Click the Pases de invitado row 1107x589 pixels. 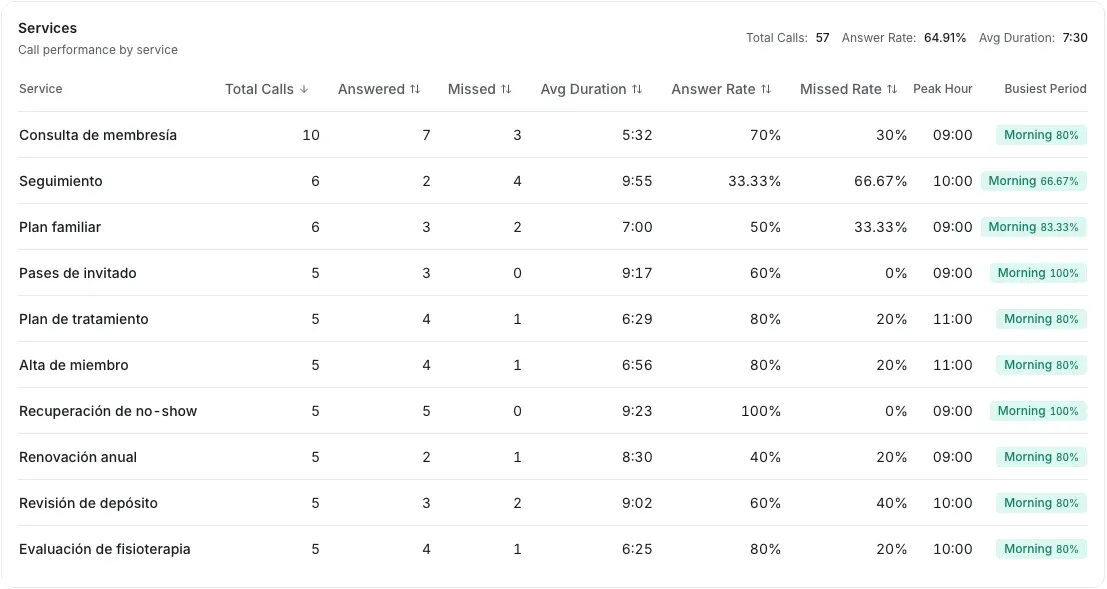(x=553, y=273)
